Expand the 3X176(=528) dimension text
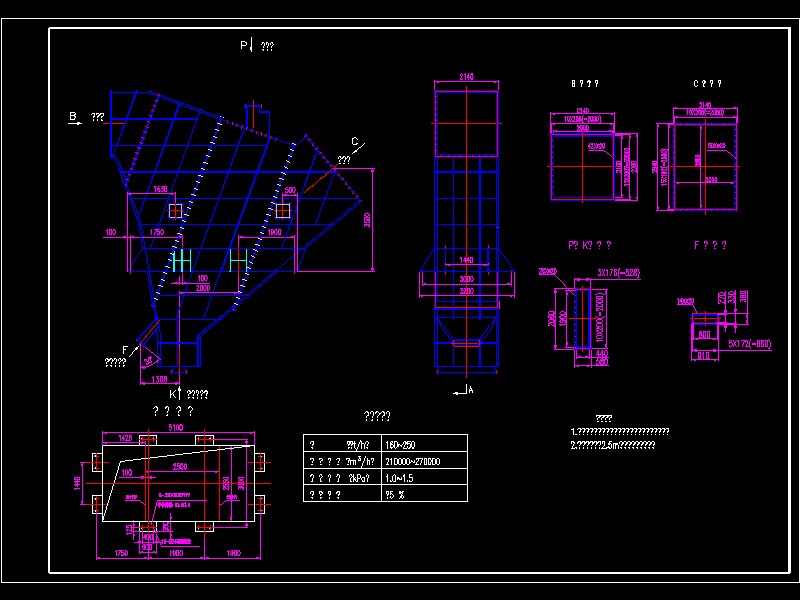800x600 pixels. point(618,271)
